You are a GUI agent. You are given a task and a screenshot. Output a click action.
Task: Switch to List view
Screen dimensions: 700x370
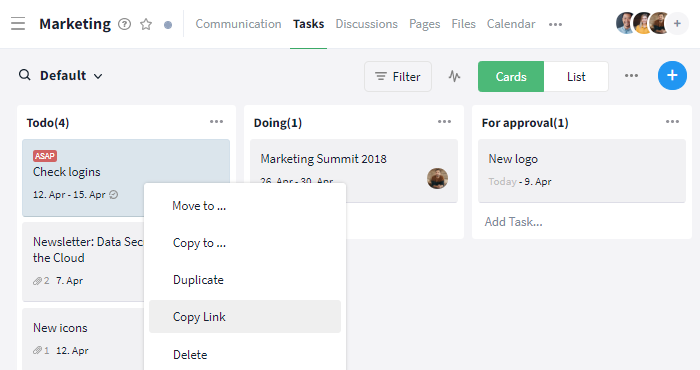point(576,77)
